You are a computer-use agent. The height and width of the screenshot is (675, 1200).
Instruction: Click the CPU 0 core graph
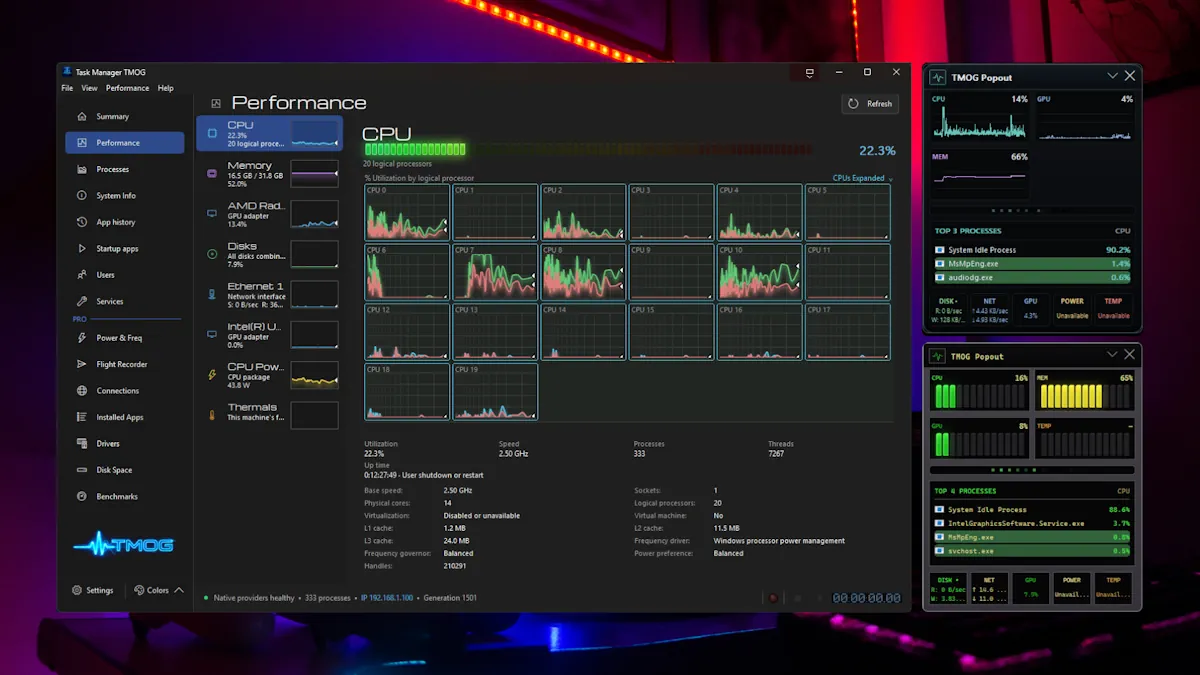point(407,212)
